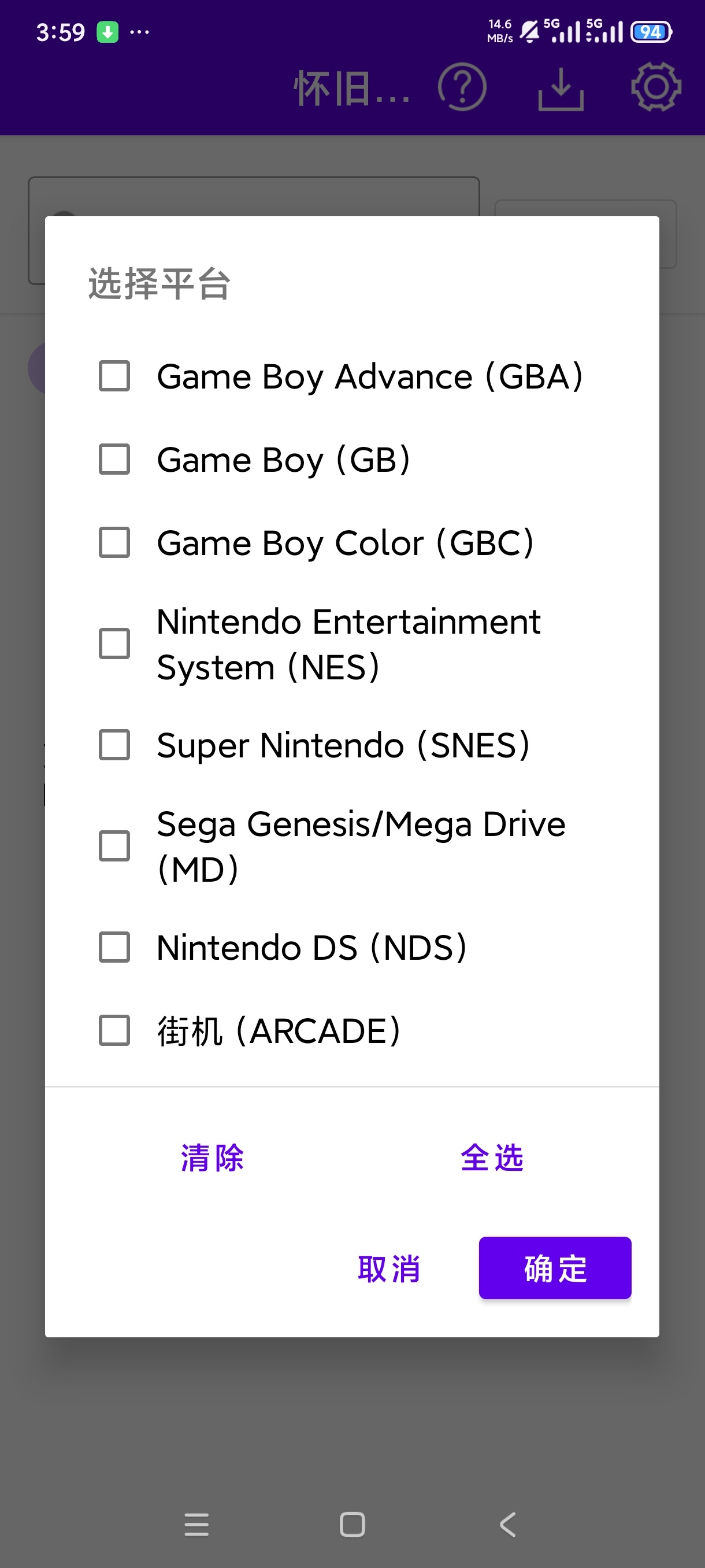Open the settings gear icon
Image resolution: width=705 pixels, height=1568 pixels.
[x=656, y=87]
